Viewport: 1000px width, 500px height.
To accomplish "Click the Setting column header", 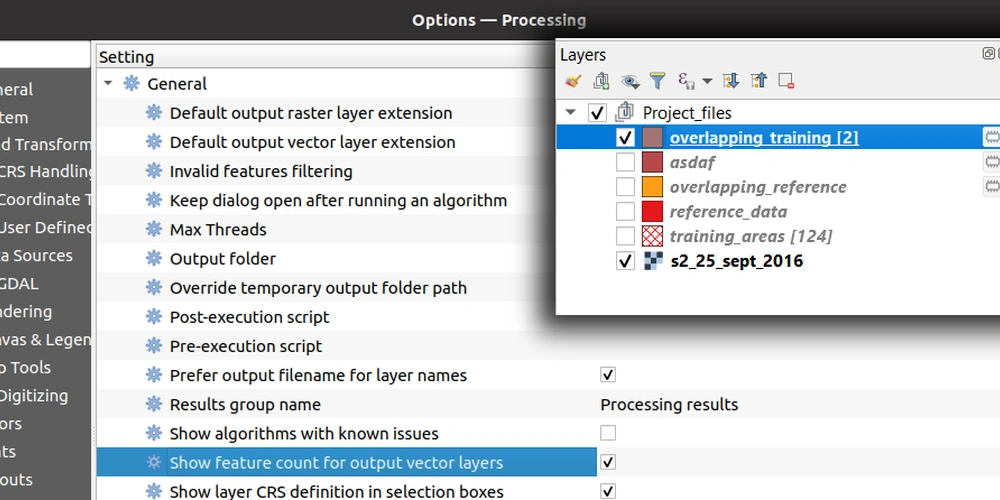I will point(325,57).
